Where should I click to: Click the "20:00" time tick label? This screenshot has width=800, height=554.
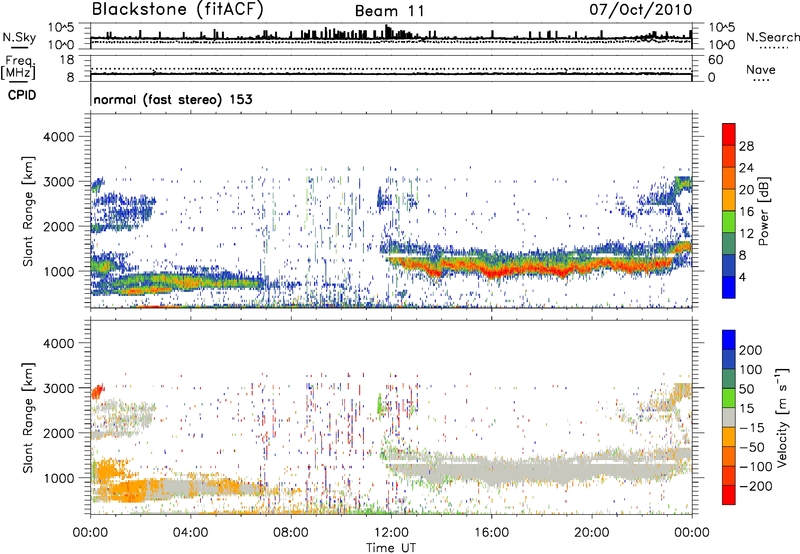click(591, 533)
